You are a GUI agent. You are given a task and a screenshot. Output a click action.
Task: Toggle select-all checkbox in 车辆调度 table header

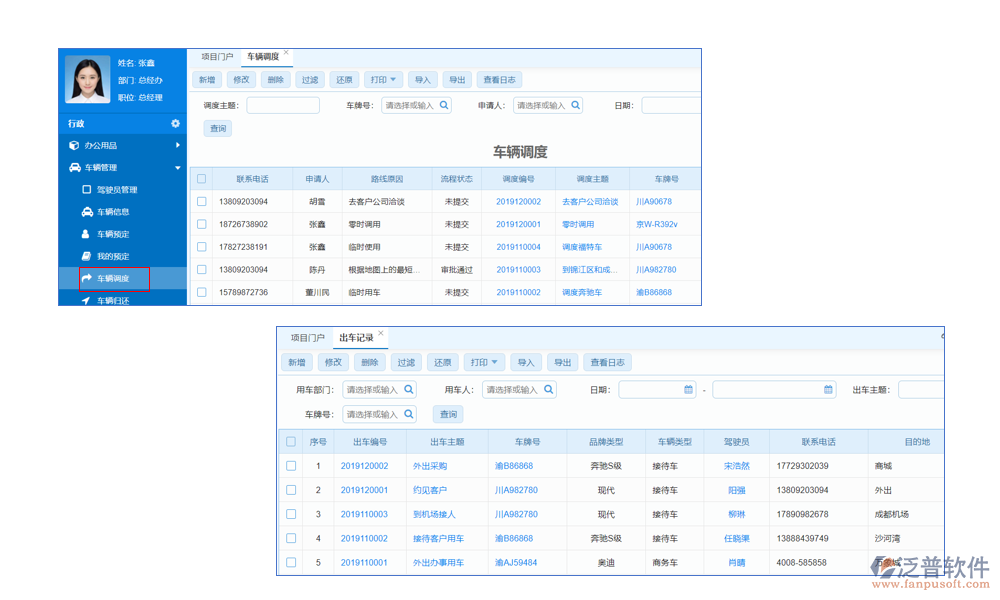click(201, 179)
